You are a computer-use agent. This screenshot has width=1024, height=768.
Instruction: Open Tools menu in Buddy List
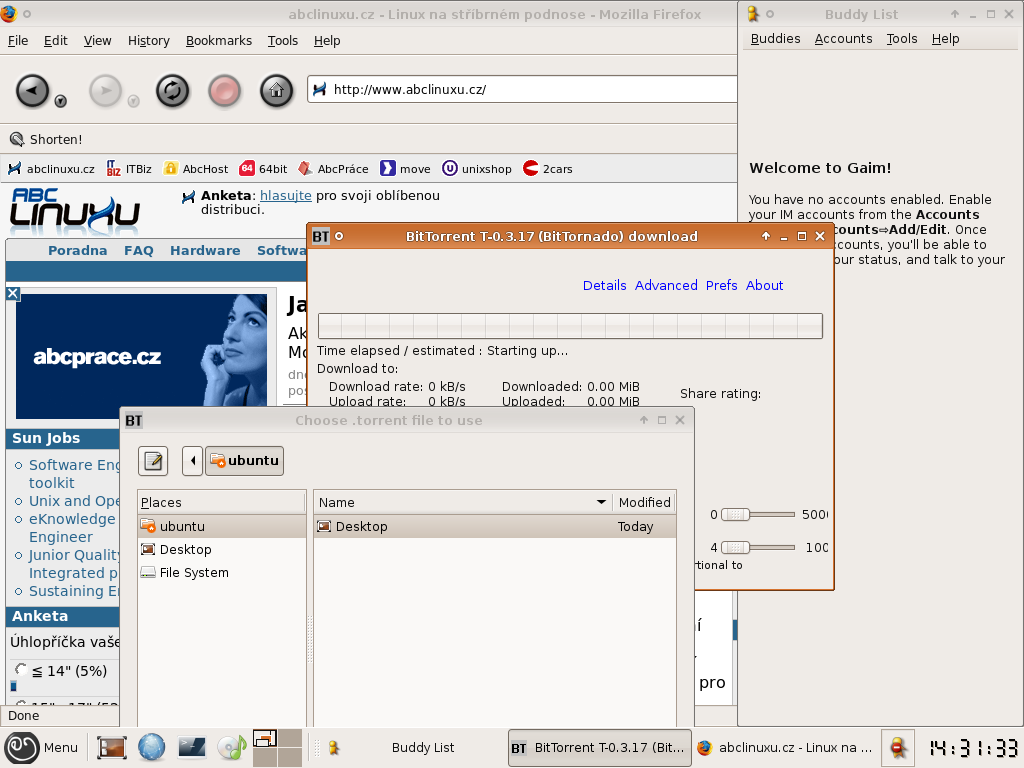(x=901, y=39)
